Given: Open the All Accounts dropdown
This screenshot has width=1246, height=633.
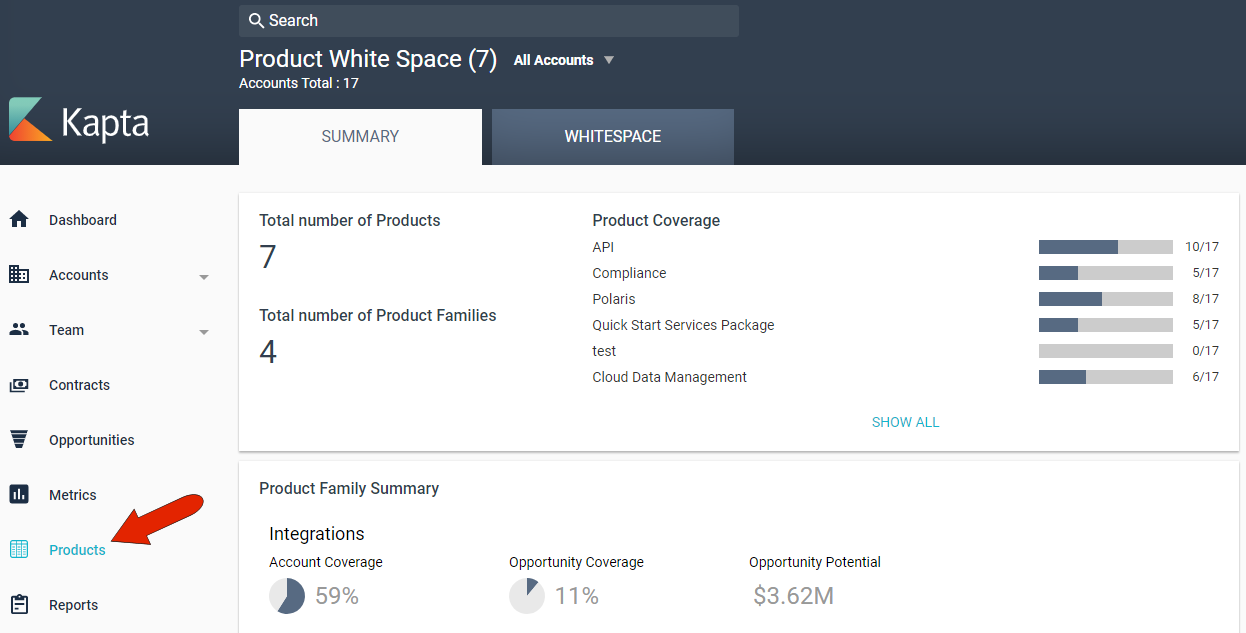Looking at the screenshot, I should pyautogui.click(x=564, y=60).
